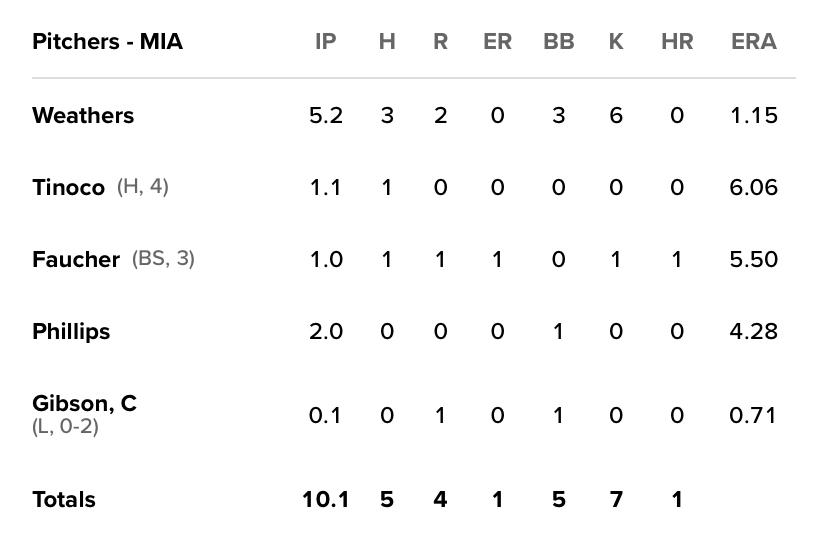Select the 10.1 total innings pitched

point(325,499)
